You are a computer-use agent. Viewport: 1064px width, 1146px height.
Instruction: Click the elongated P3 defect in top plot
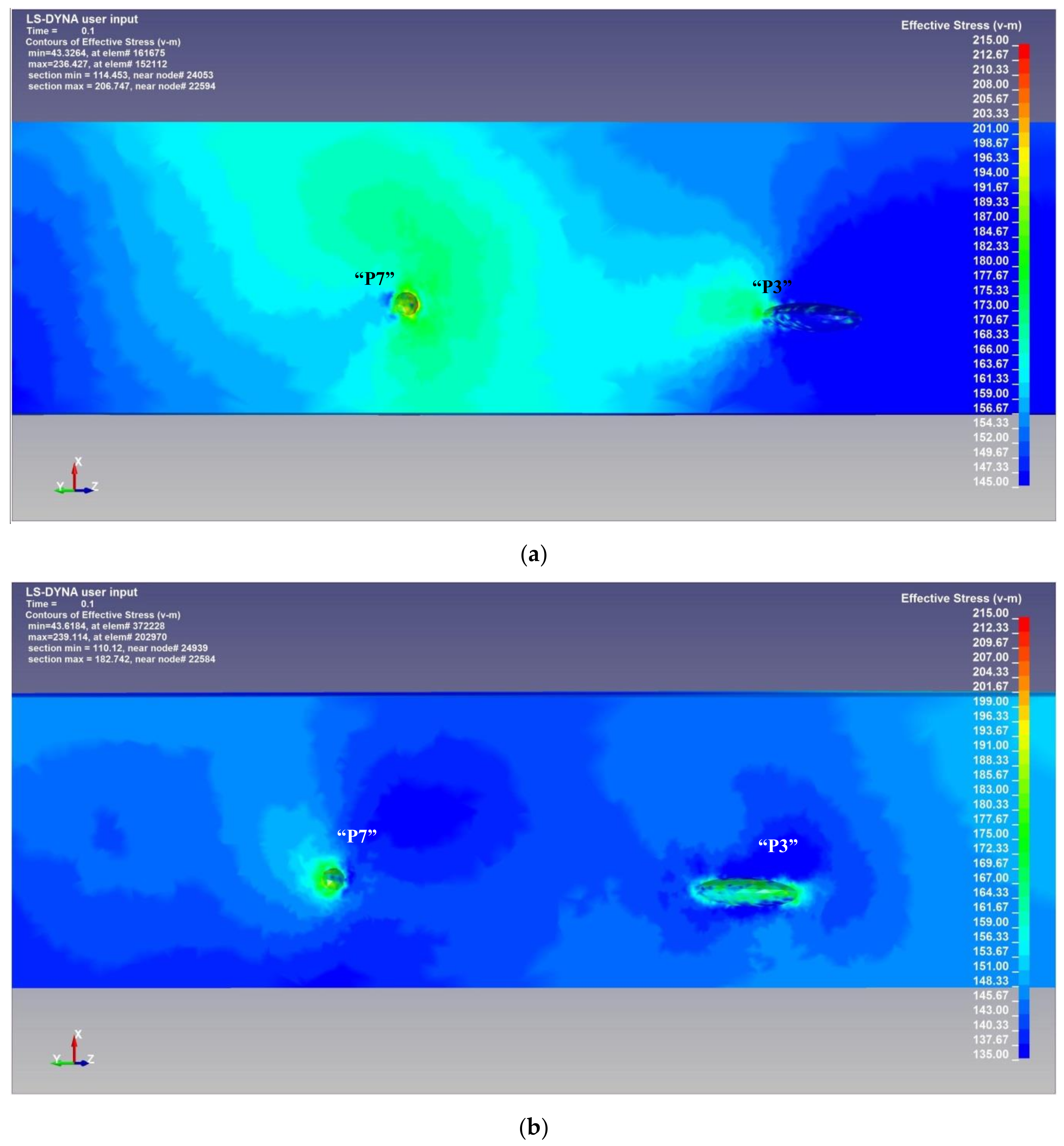(x=813, y=317)
